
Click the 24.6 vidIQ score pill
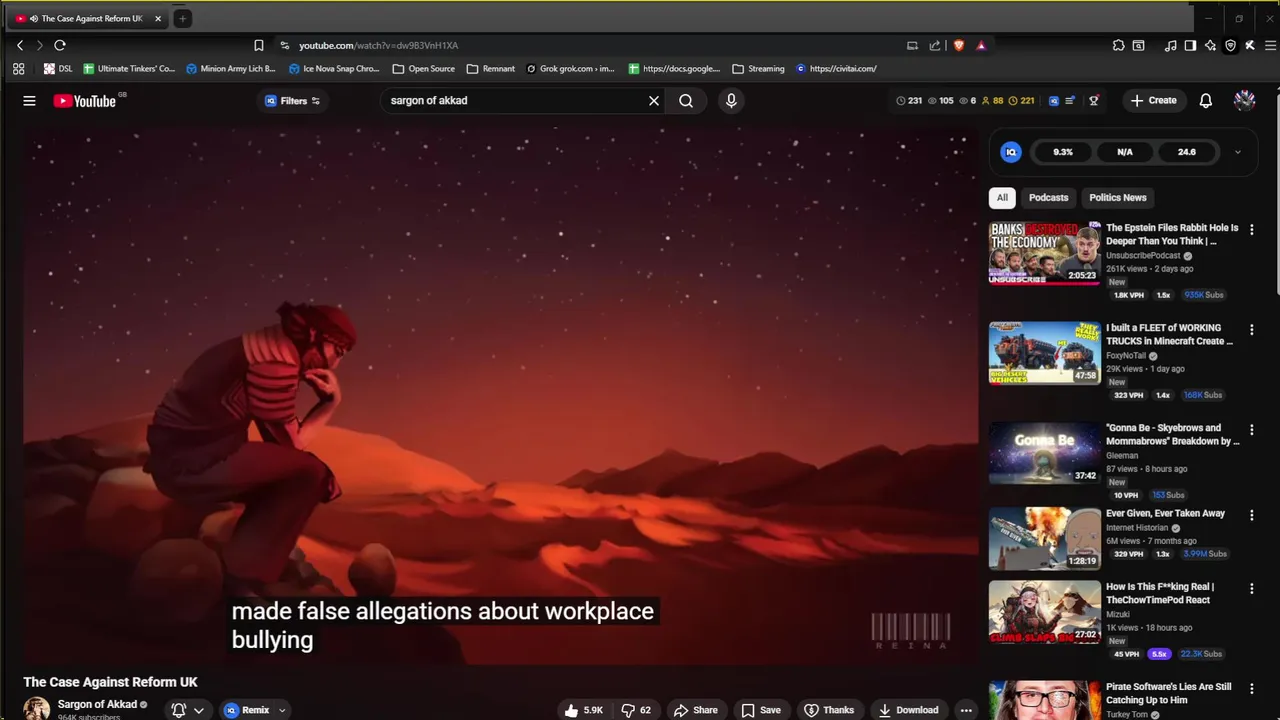pyautogui.click(x=1186, y=152)
